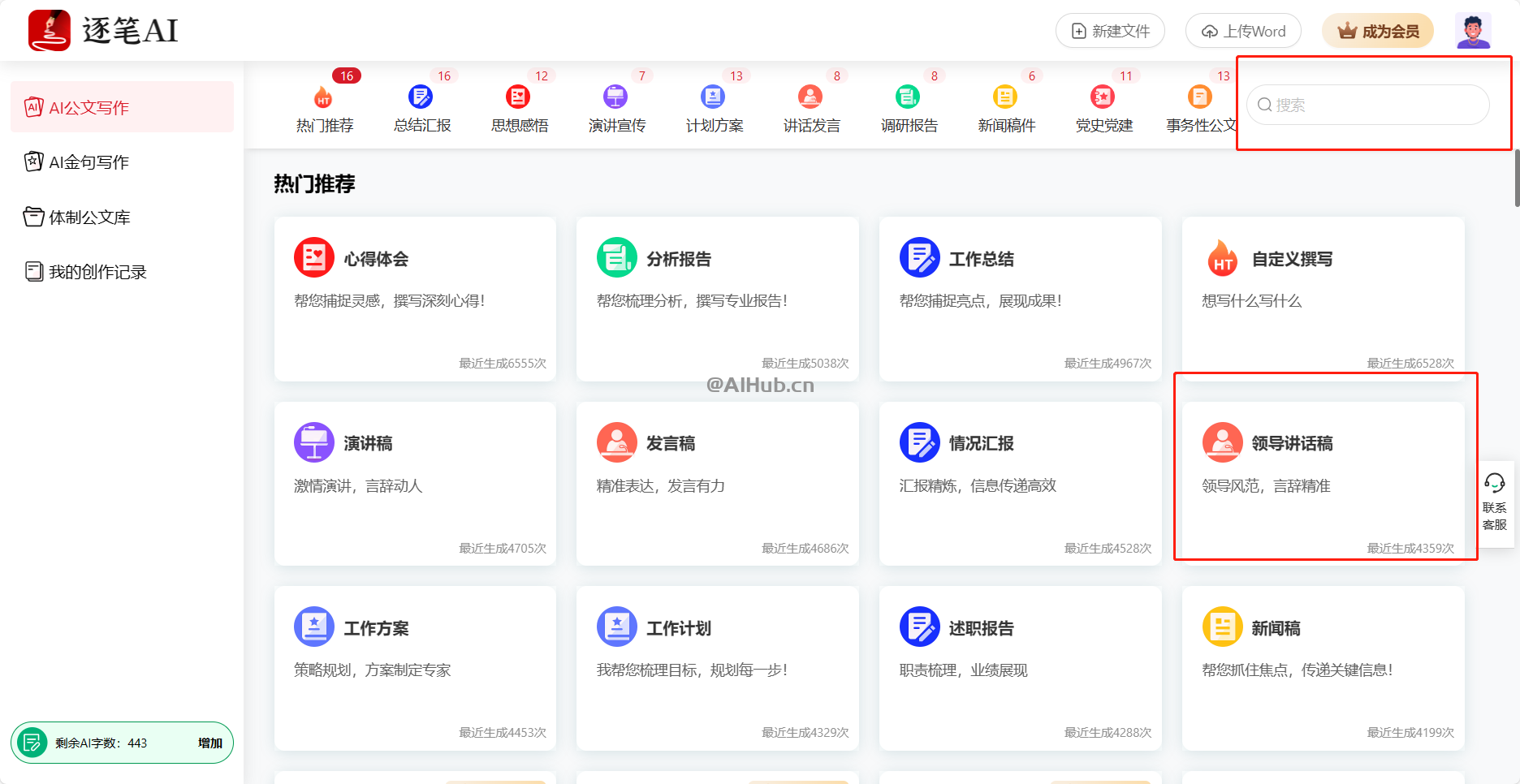Screen dimensions: 1520x784
Task: Switch to the 事务性公文 category tab
Action: pyautogui.click(x=1201, y=108)
